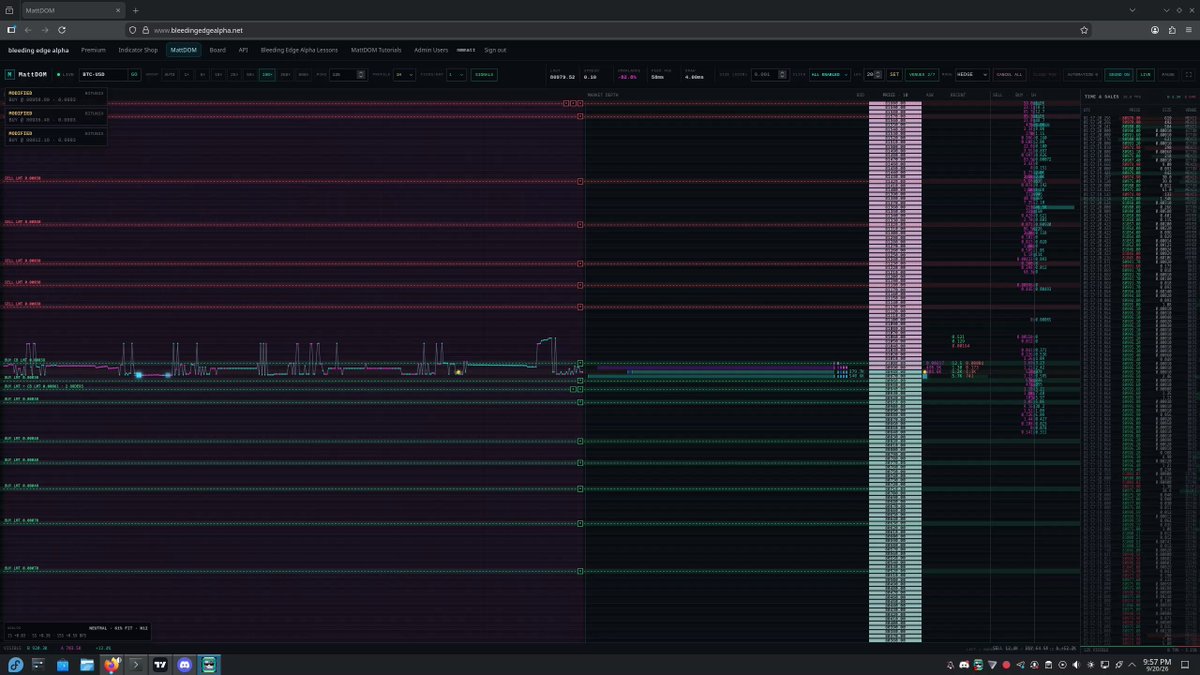
Task: Click the PAUSE toggle
Action: [x=1168, y=74]
